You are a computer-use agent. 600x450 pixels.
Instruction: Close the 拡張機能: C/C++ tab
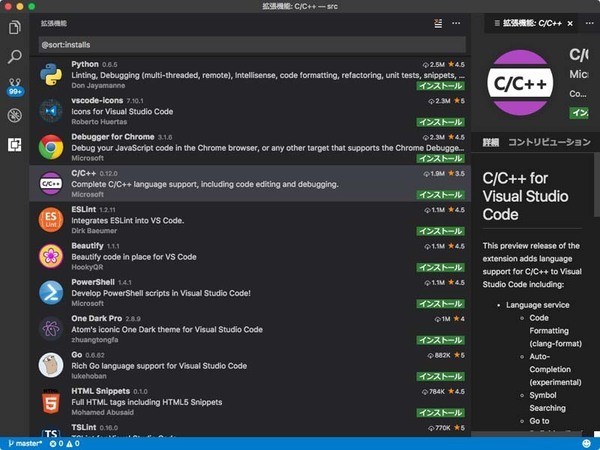point(570,24)
